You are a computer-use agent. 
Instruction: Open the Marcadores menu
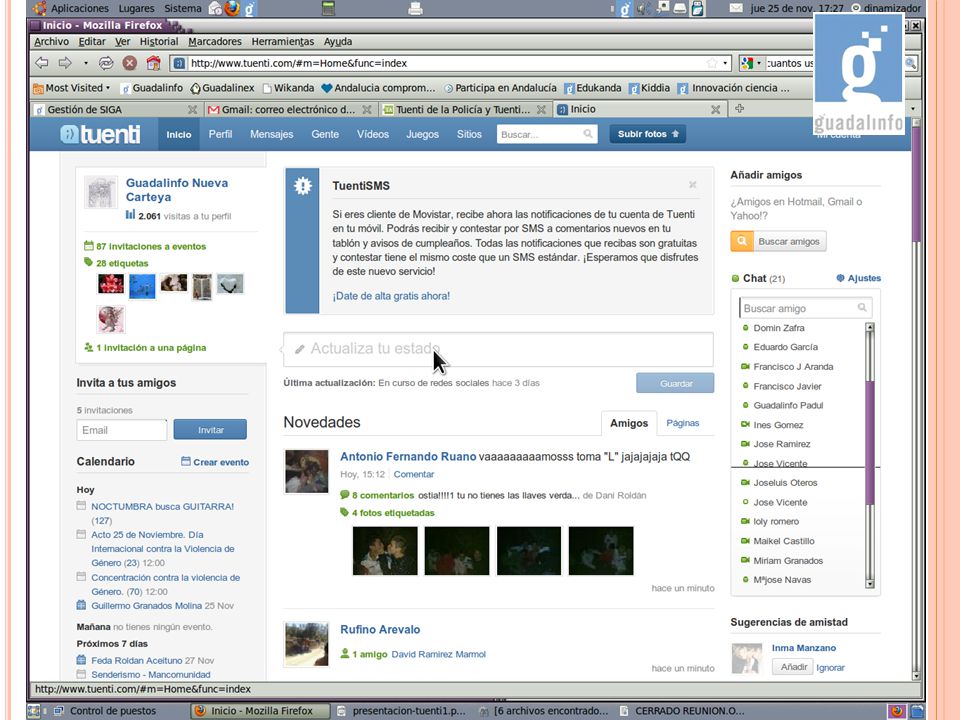pos(215,42)
